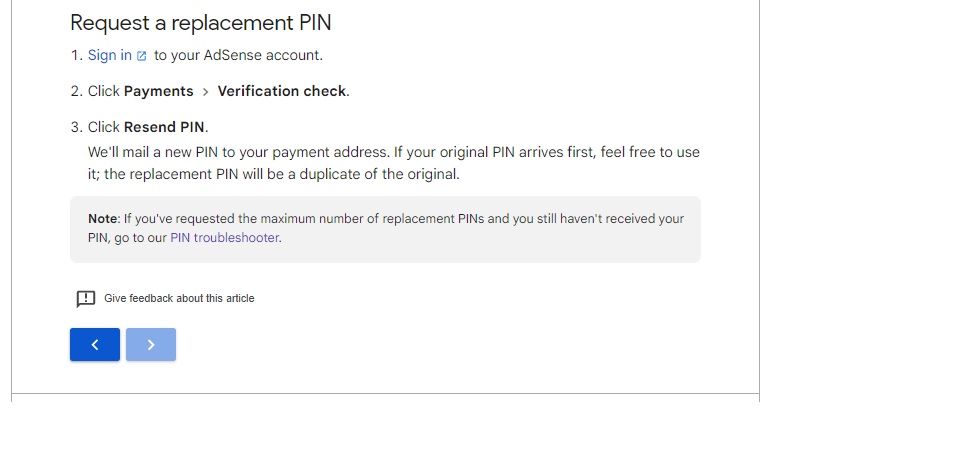Go to previous page with left arrow button
965x472 pixels.
(95, 345)
